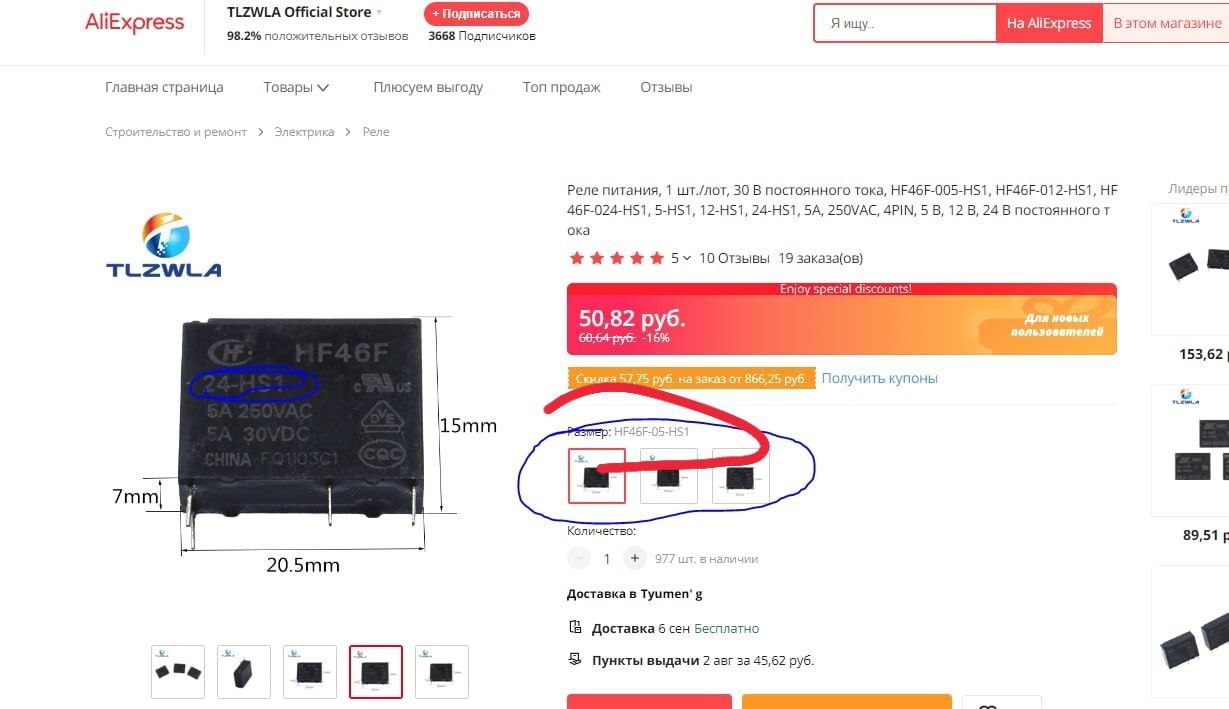Select the third size variant thumbnail
The width and height of the screenshot is (1229, 709).
(x=741, y=475)
